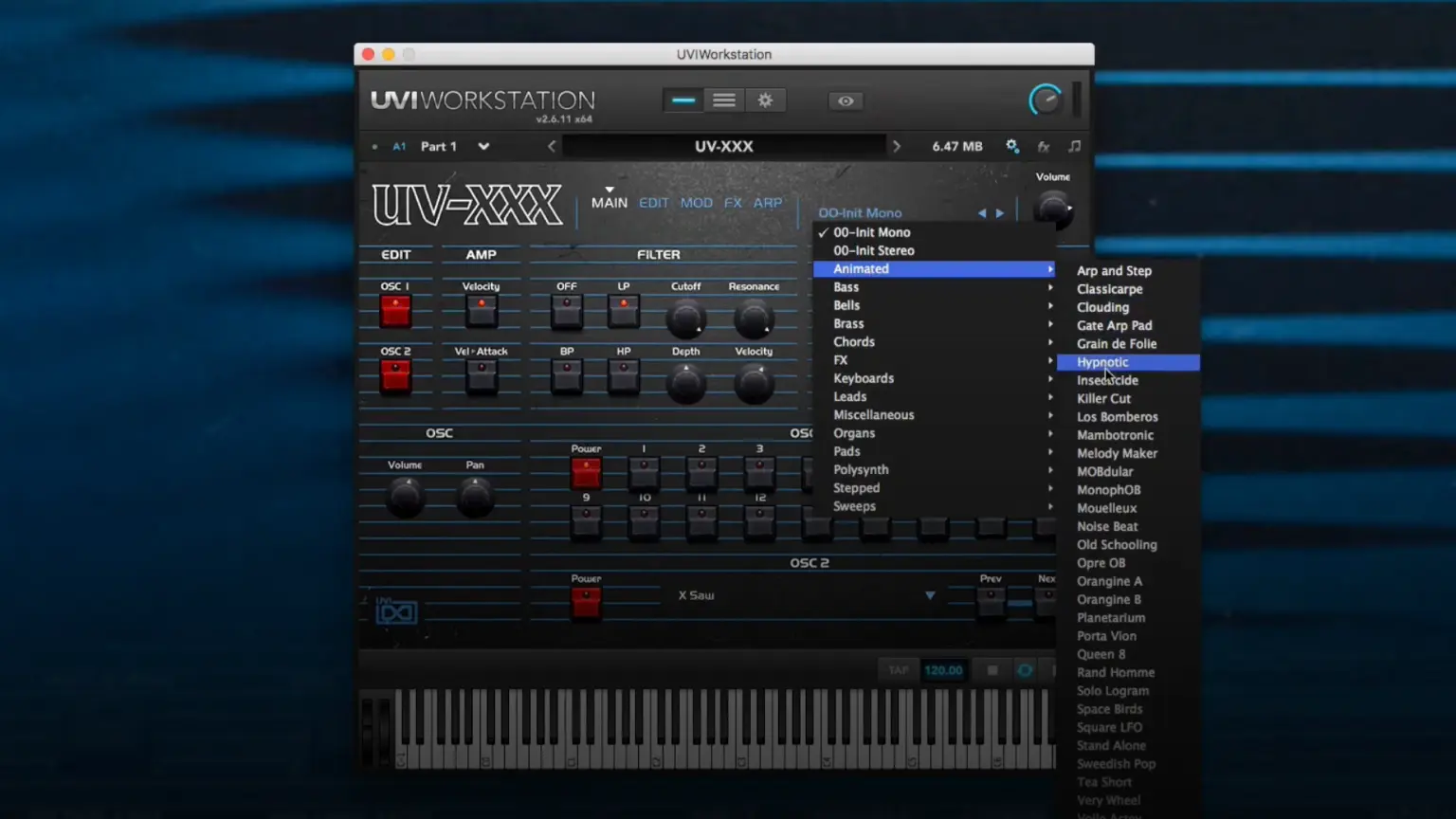Toggle OSC 2 edit button
The image size is (1456, 819).
[395, 376]
